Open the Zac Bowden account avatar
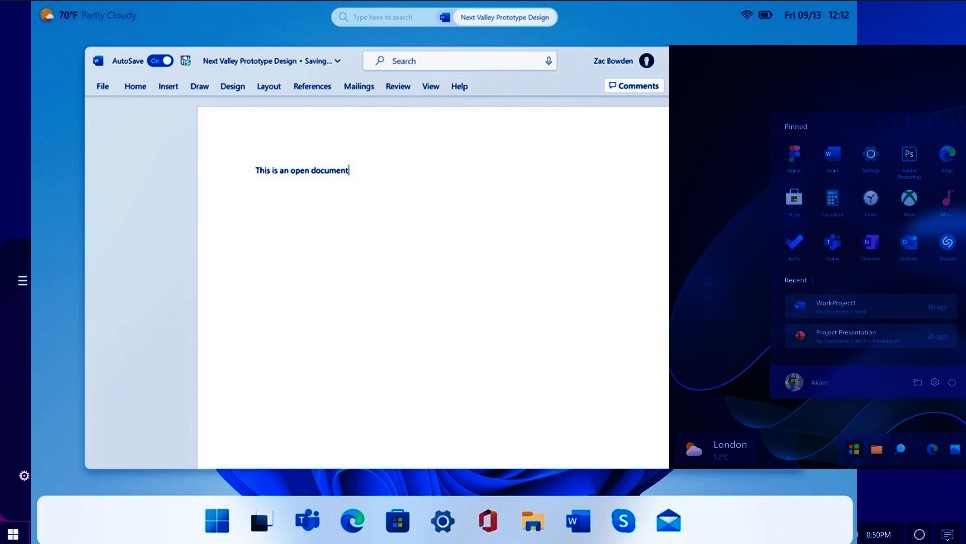This screenshot has width=966, height=544. pos(646,61)
